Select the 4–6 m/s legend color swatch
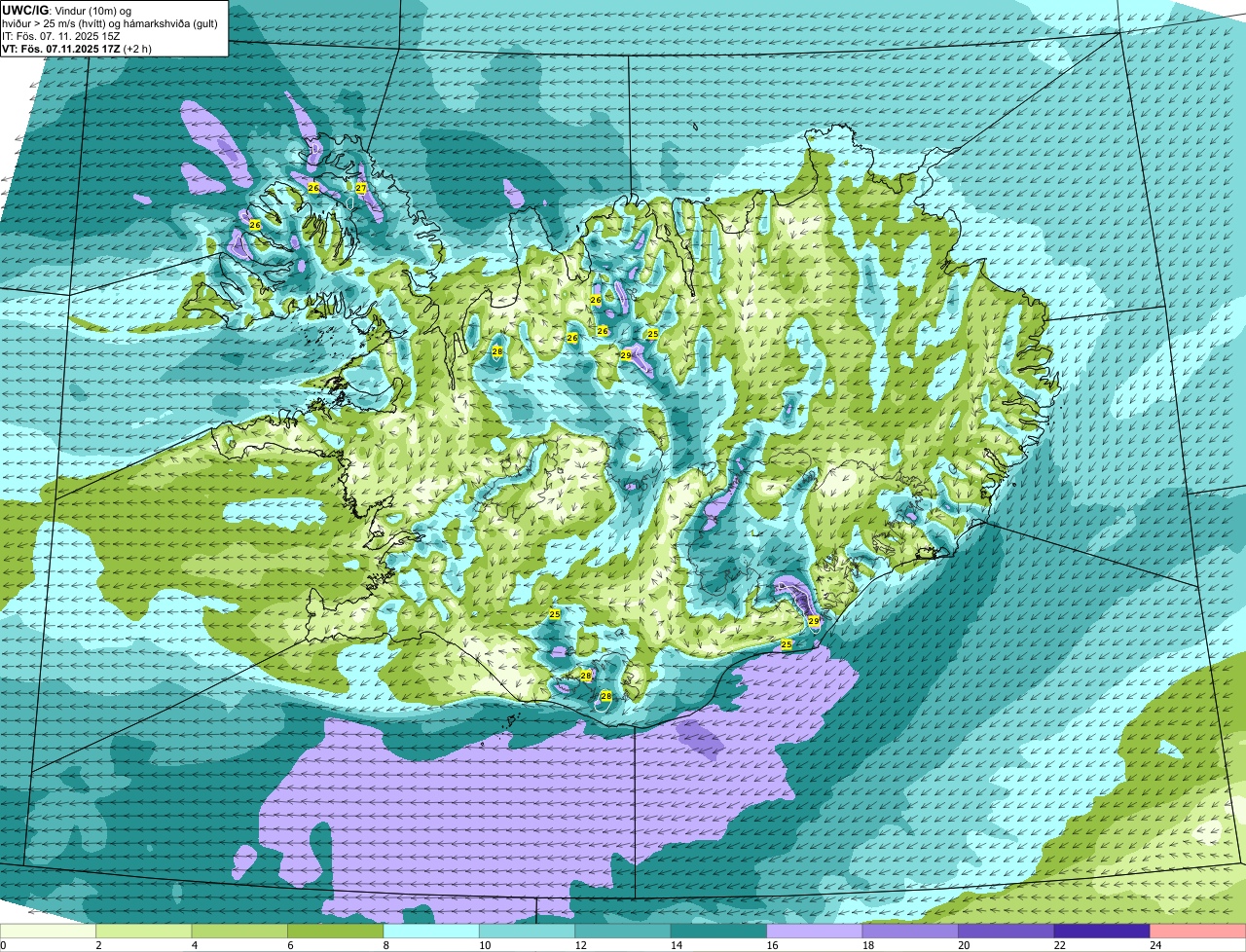The height and width of the screenshot is (952, 1246). pyautogui.click(x=240, y=931)
